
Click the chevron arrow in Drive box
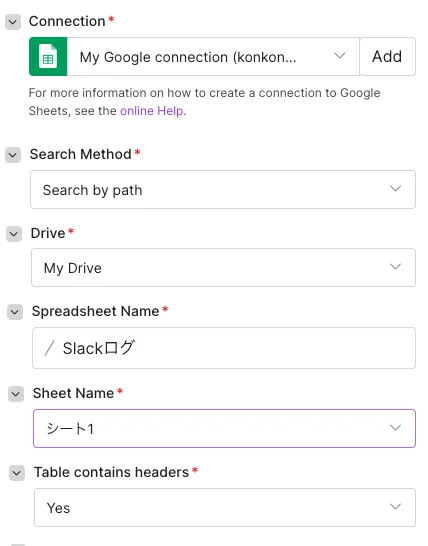(396, 267)
